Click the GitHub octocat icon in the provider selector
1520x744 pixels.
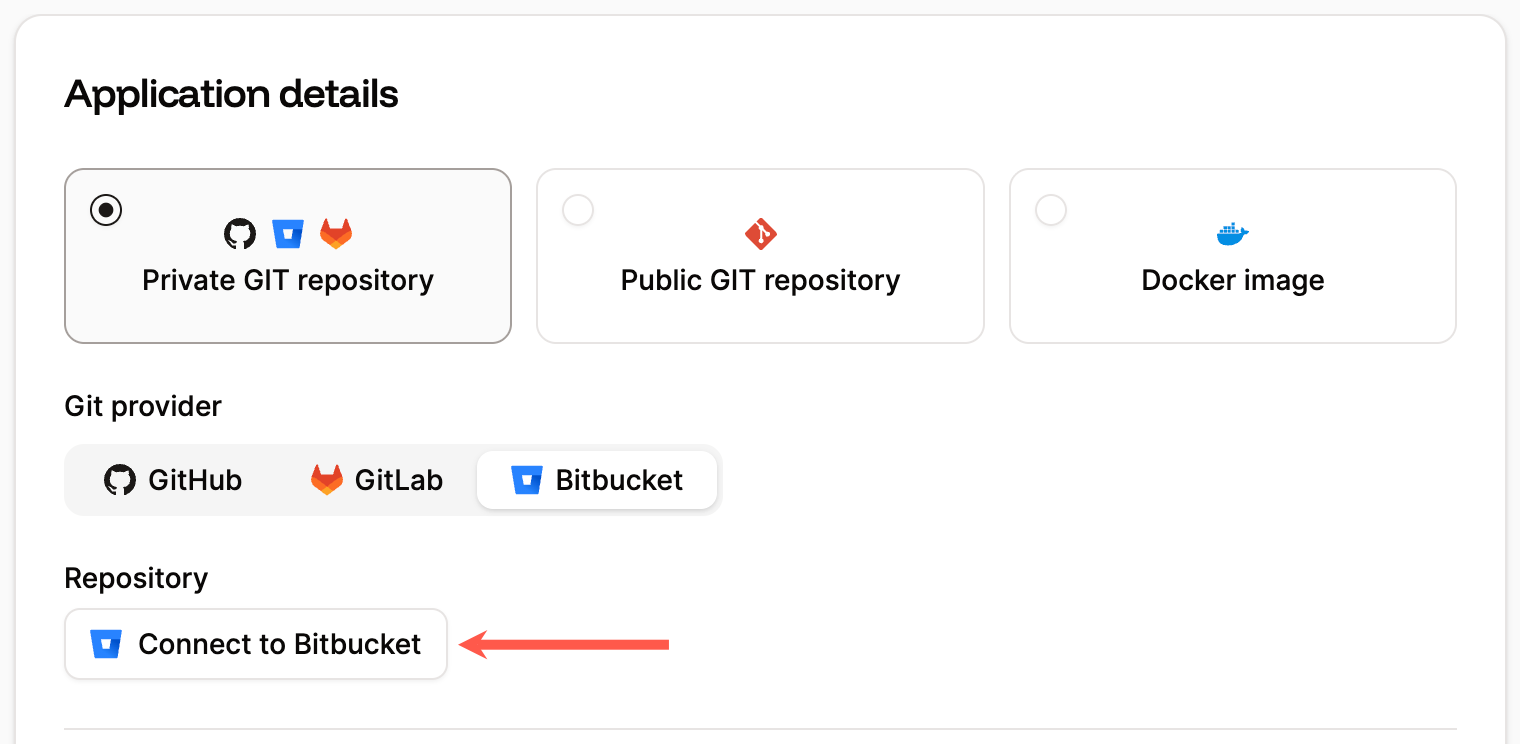coord(120,480)
